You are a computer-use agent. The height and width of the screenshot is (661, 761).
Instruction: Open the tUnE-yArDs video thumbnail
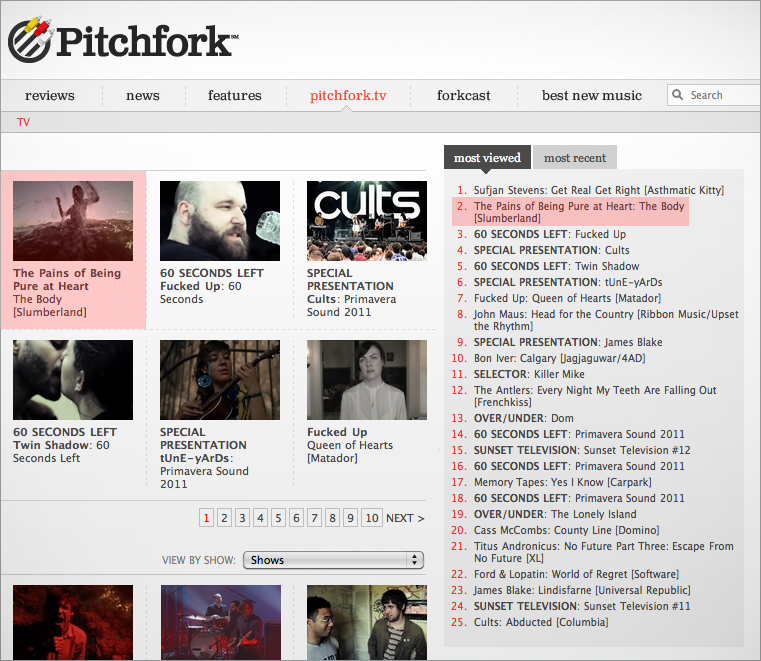pyautogui.click(x=220, y=380)
